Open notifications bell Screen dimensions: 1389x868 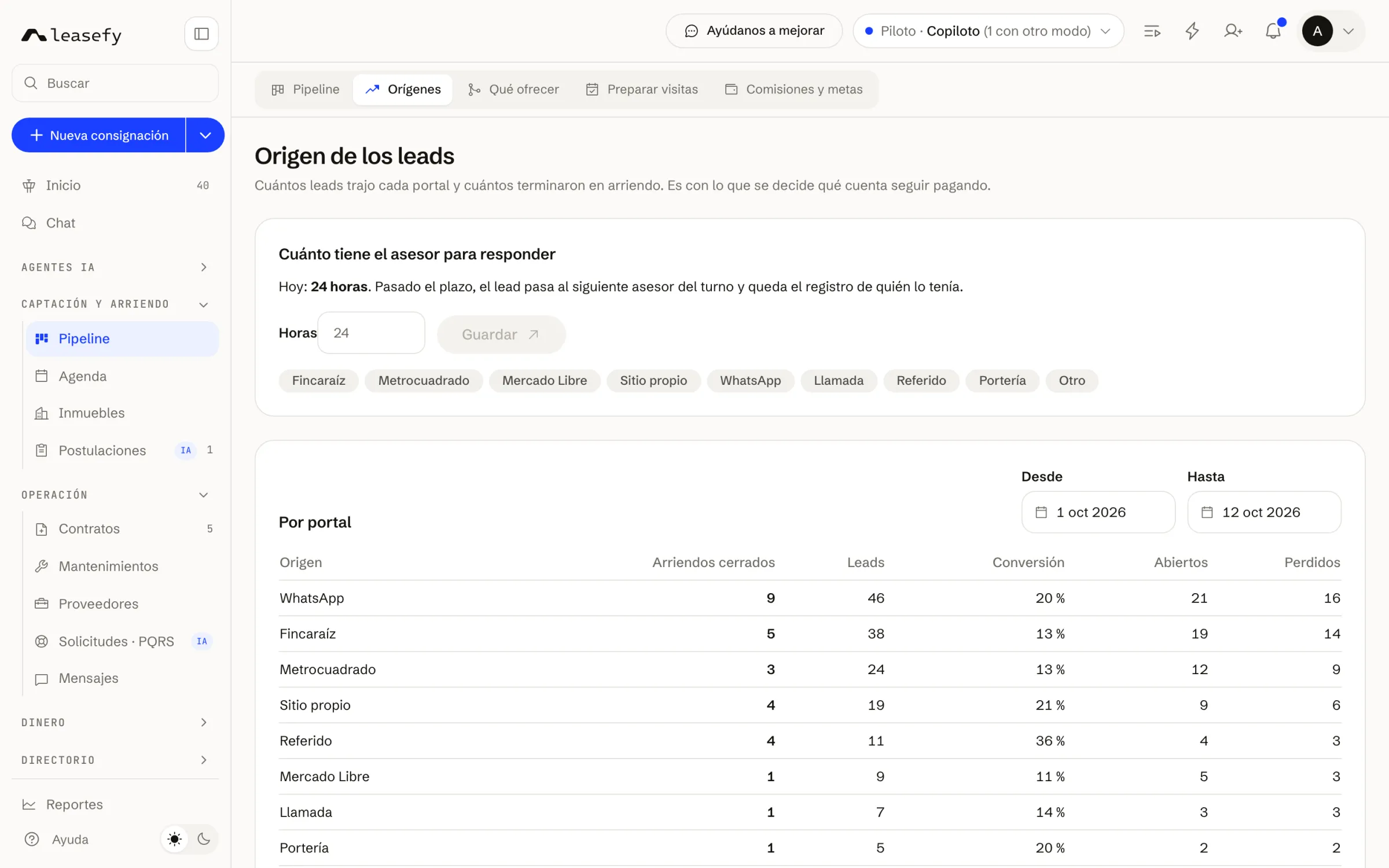pos(1273,31)
